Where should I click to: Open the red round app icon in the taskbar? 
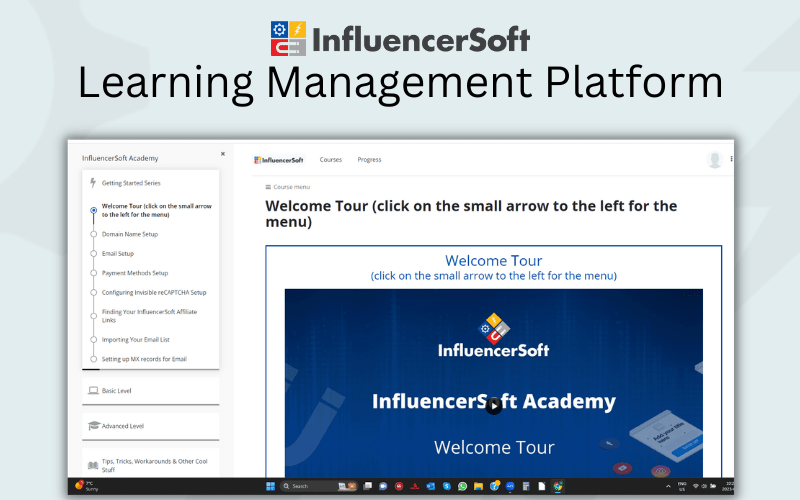coord(399,486)
